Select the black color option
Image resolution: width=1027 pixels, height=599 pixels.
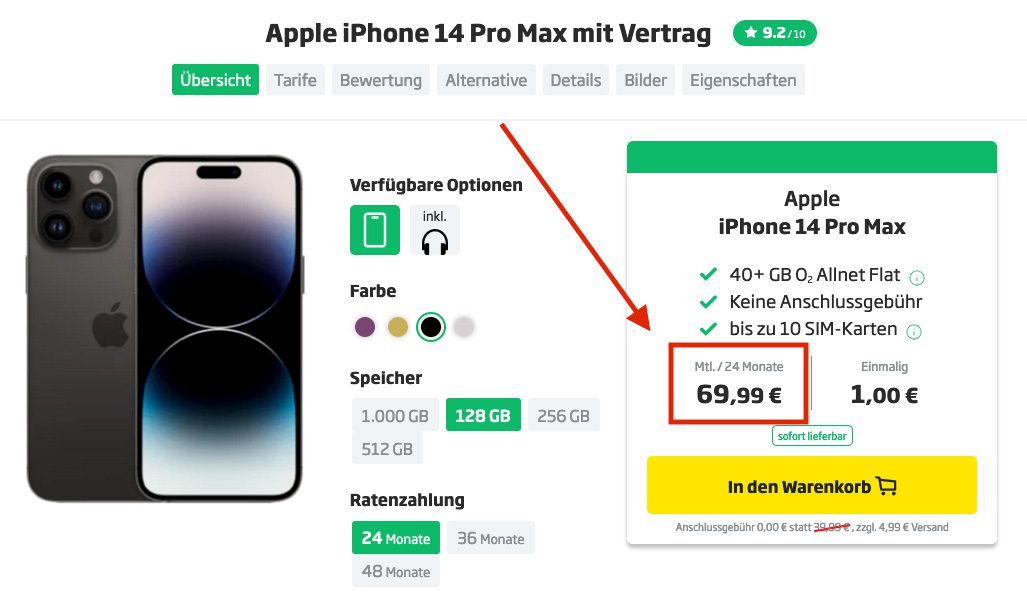tap(431, 326)
